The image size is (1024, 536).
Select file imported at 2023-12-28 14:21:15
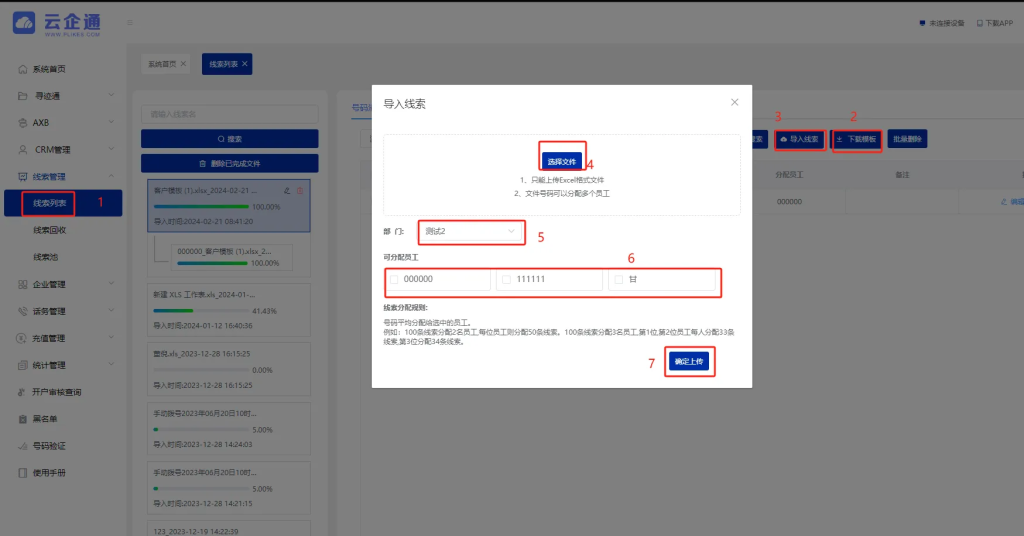229,488
